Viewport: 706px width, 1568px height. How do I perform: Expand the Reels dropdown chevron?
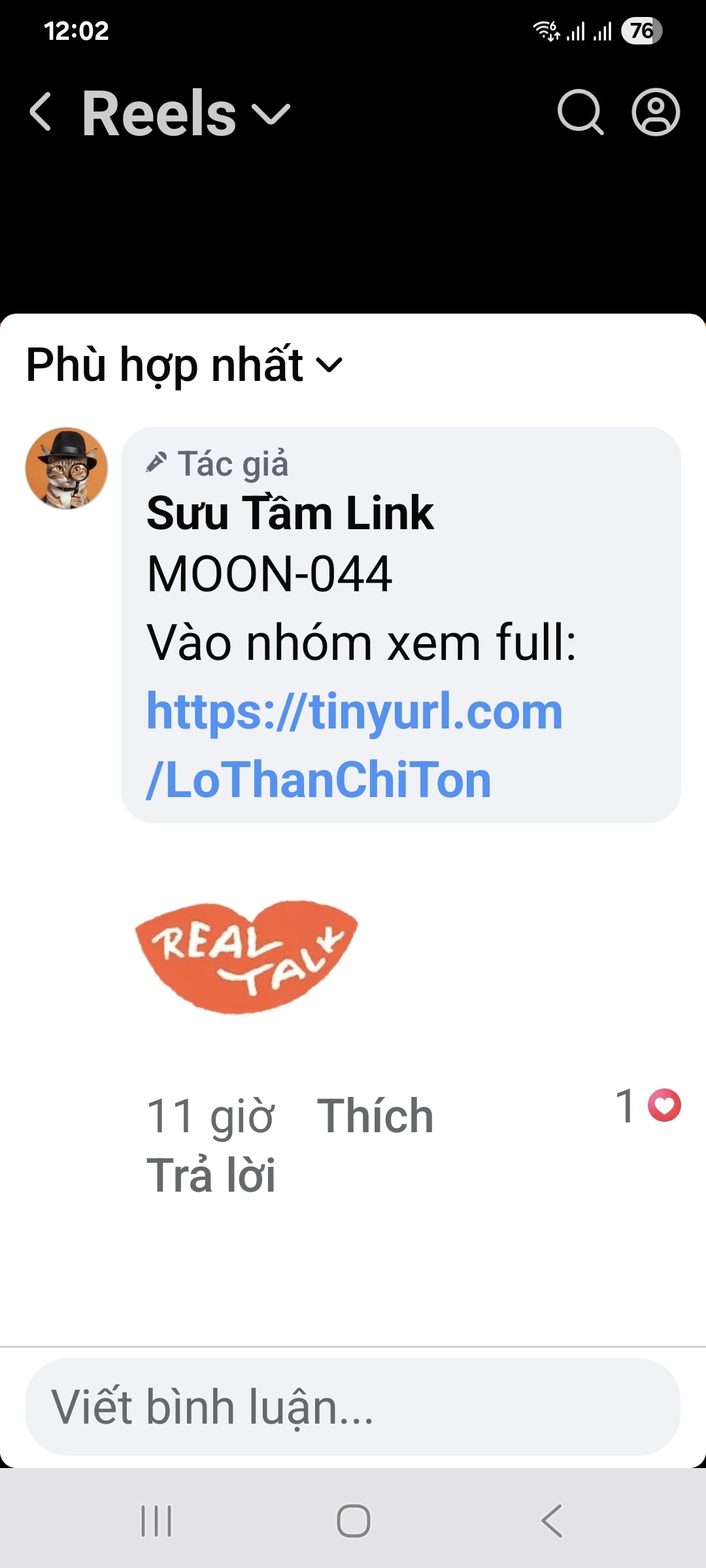[x=271, y=115]
